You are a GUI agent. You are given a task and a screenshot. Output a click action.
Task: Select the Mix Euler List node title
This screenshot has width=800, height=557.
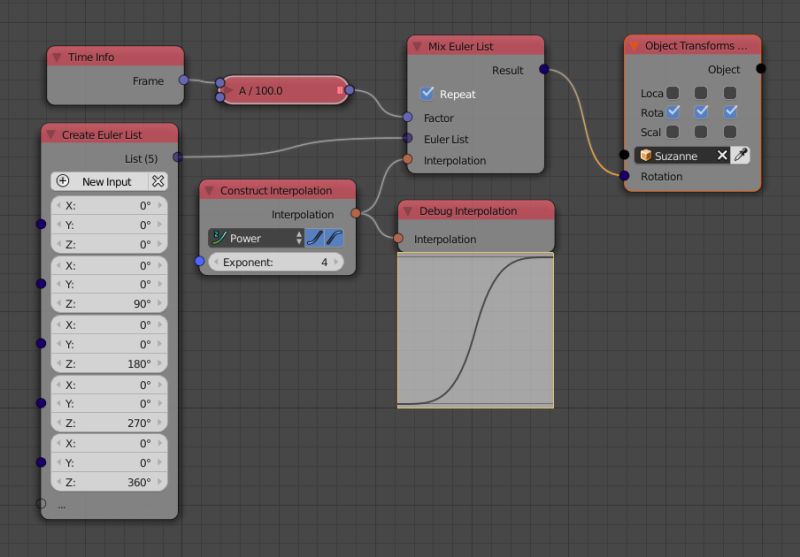[460, 46]
